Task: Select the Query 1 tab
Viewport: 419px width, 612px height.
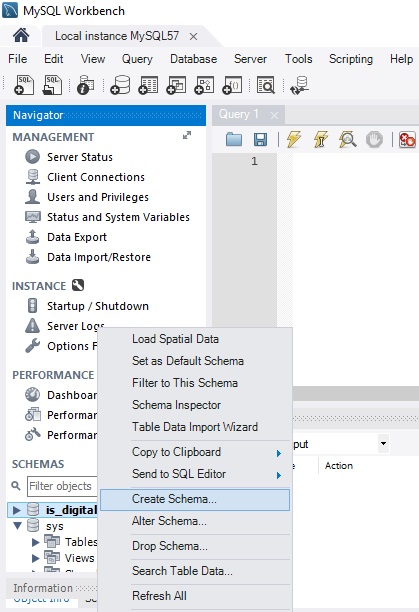Action: [239, 114]
